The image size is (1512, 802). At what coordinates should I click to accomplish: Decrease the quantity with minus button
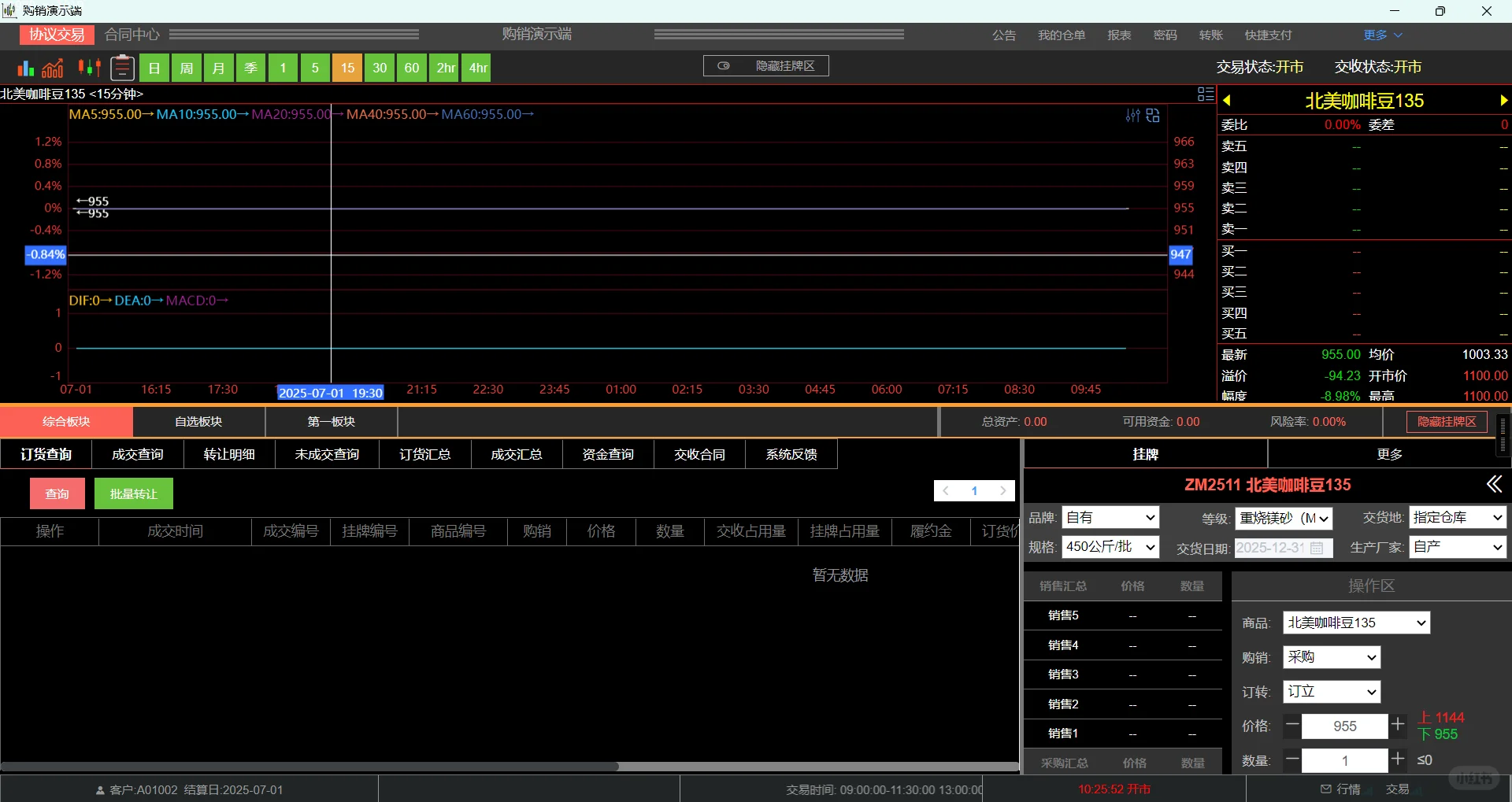coord(1292,759)
